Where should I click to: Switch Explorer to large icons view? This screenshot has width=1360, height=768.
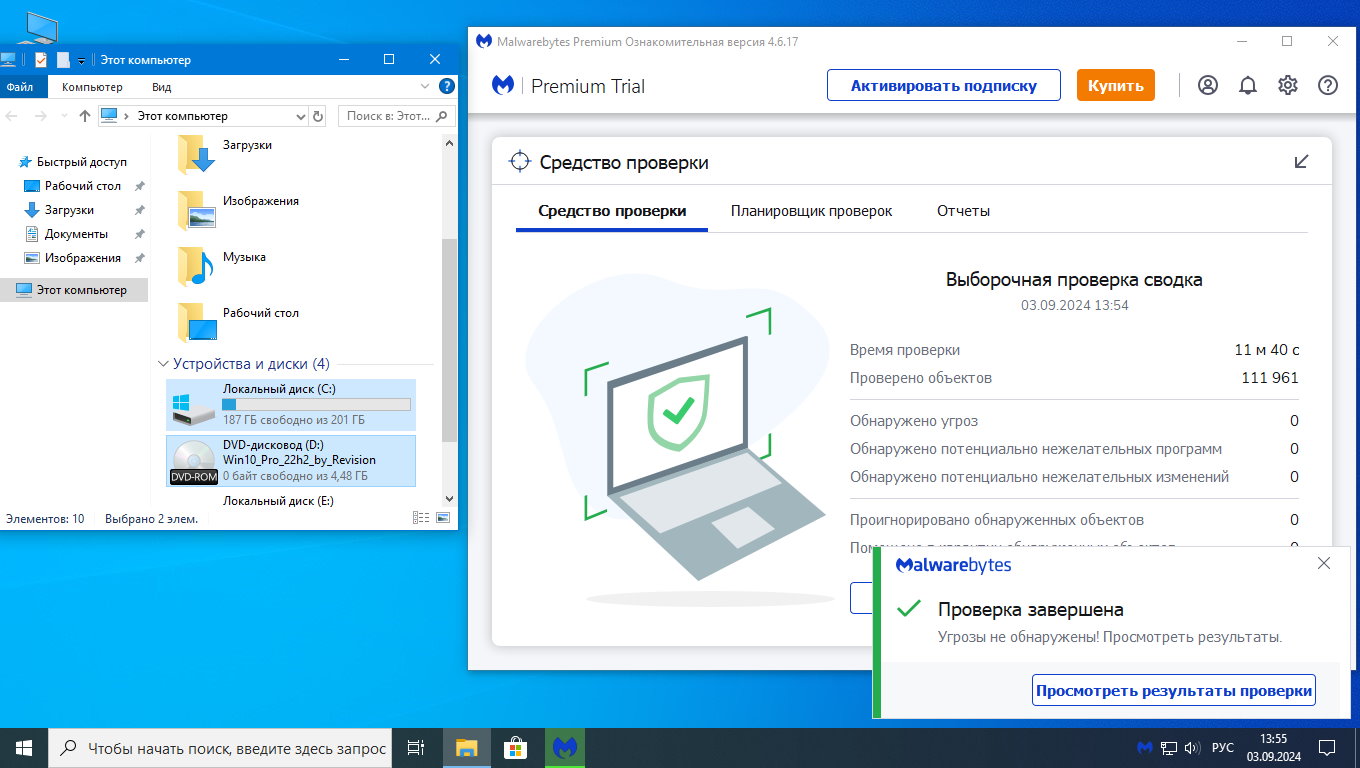443,519
